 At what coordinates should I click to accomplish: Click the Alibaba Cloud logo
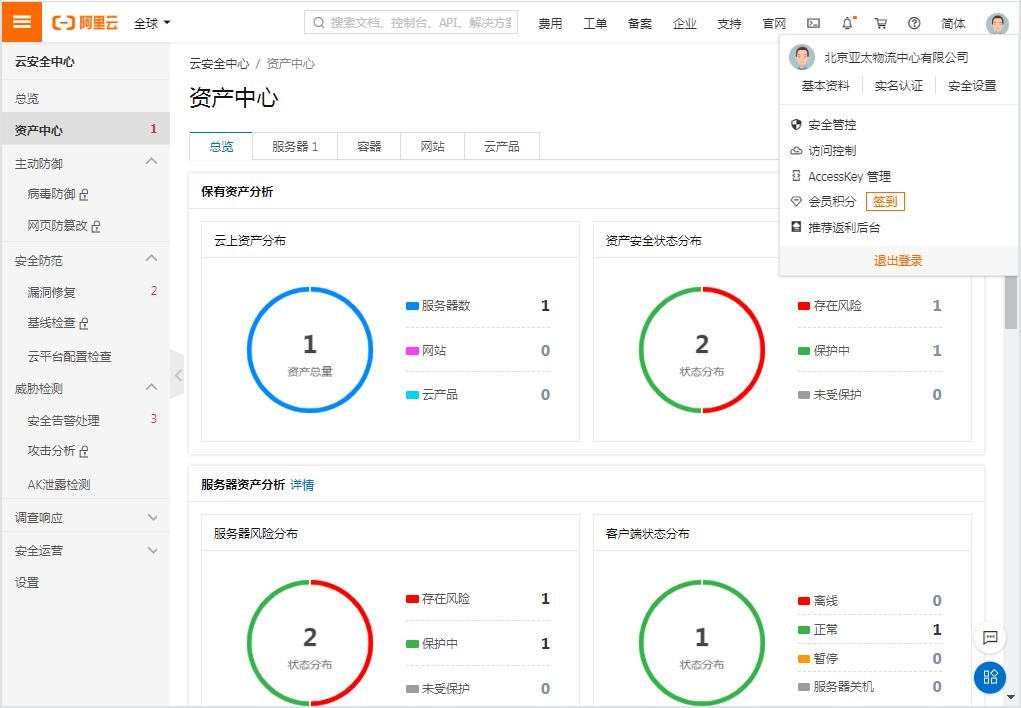click(85, 23)
